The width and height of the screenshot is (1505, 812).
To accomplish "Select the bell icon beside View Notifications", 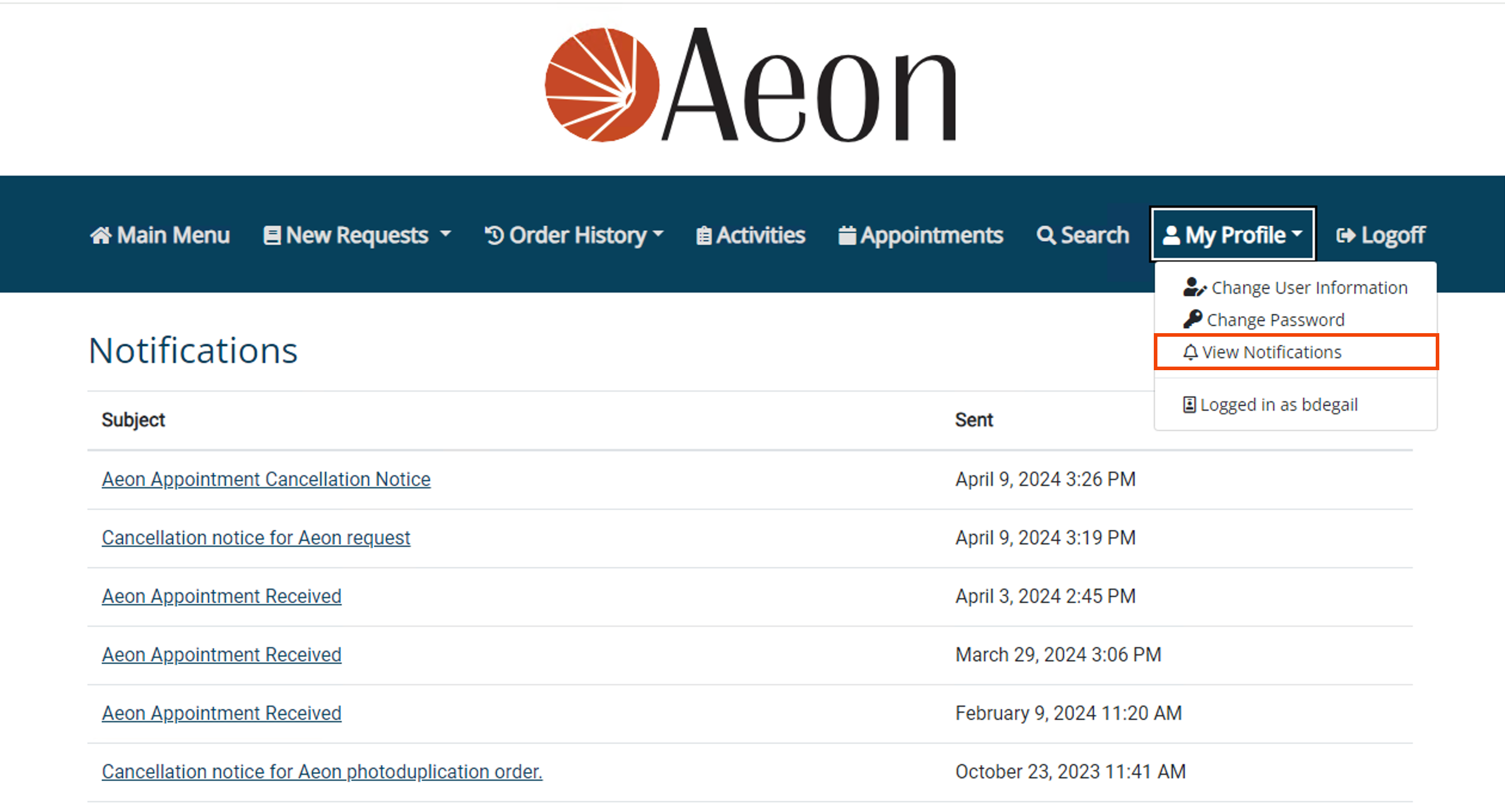I will [1191, 352].
